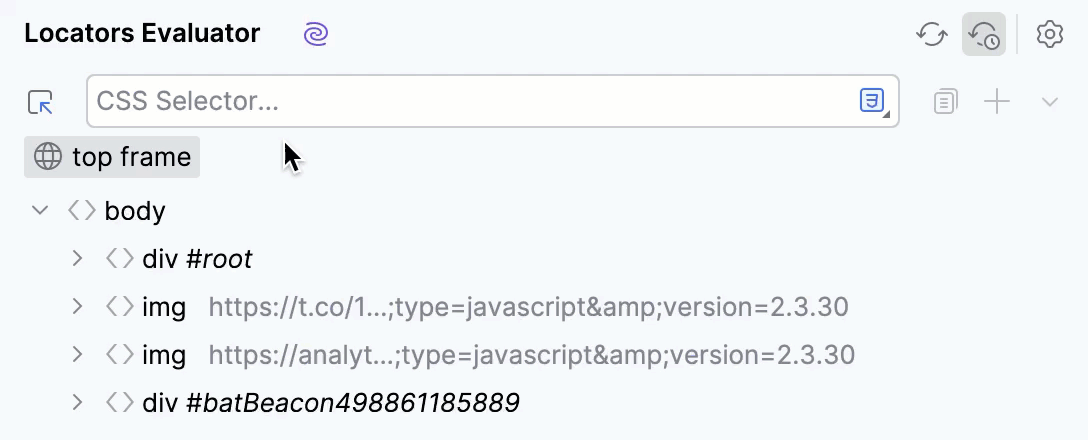Viewport: 1088px width, 440px height.
Task: Collapse the body node
Action: click(x=40, y=211)
